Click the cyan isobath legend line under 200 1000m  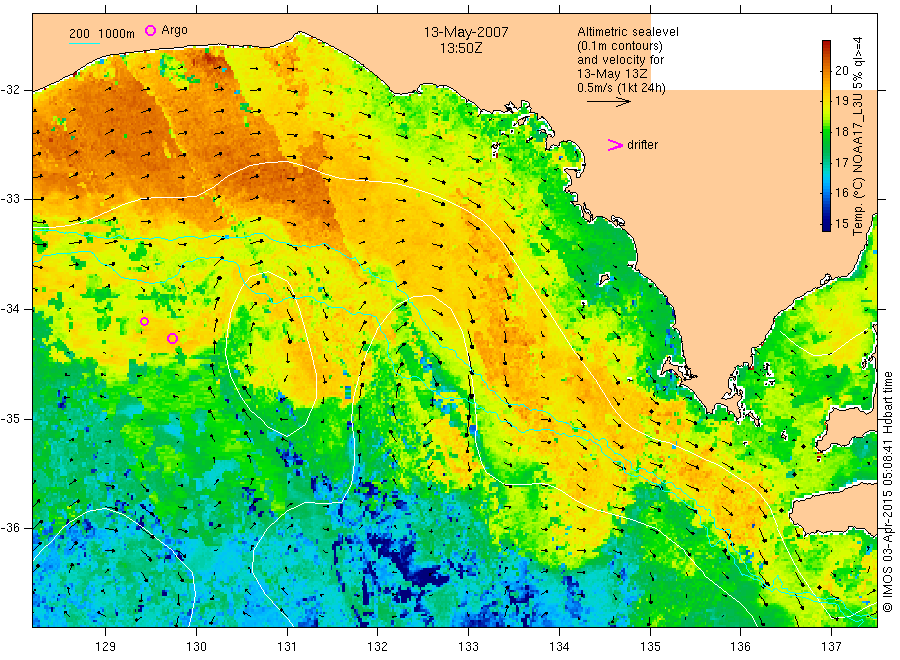pyautogui.click(x=85, y=43)
